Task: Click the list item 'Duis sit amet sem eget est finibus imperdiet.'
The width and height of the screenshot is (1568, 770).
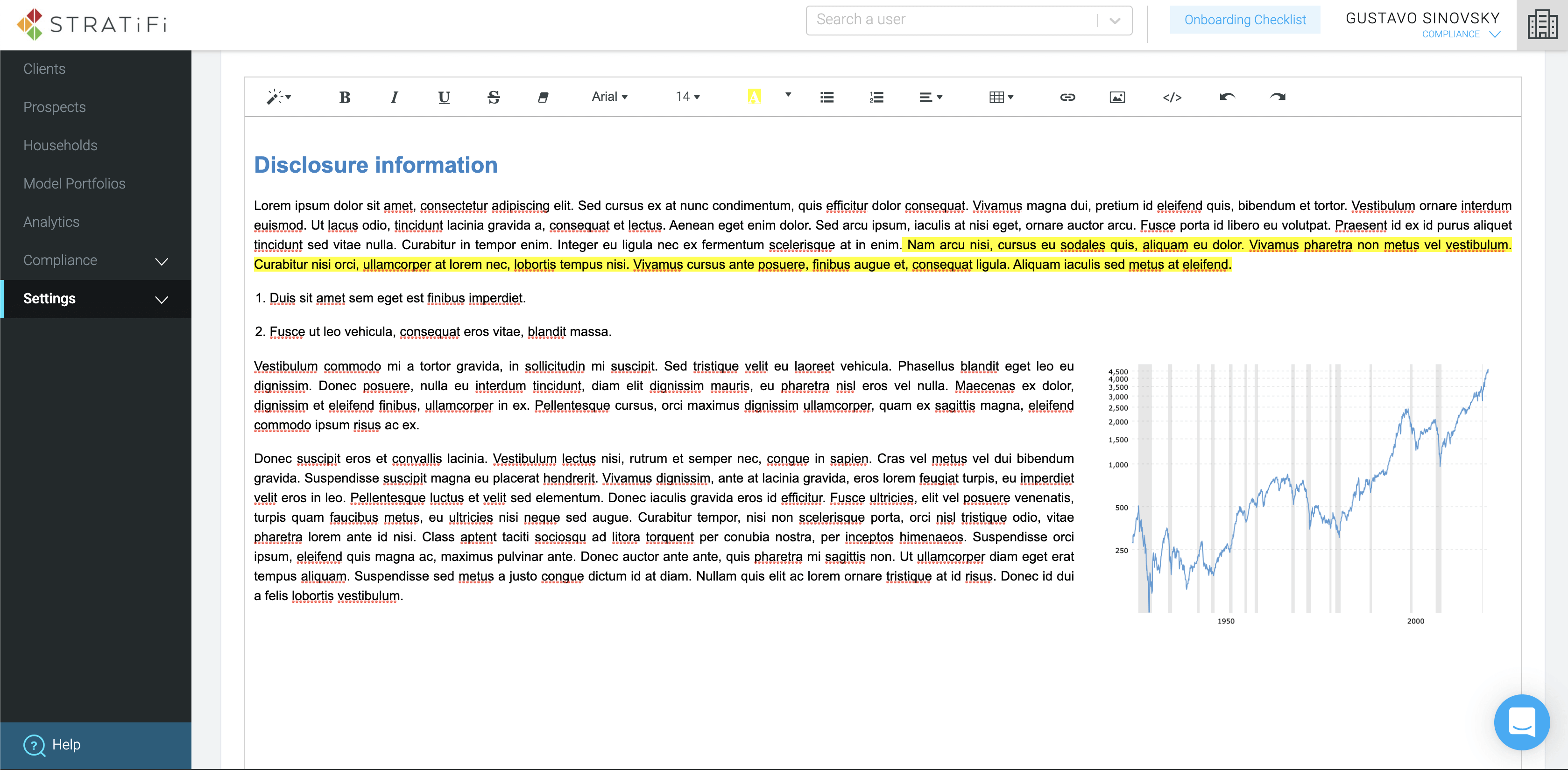Action: [x=397, y=298]
